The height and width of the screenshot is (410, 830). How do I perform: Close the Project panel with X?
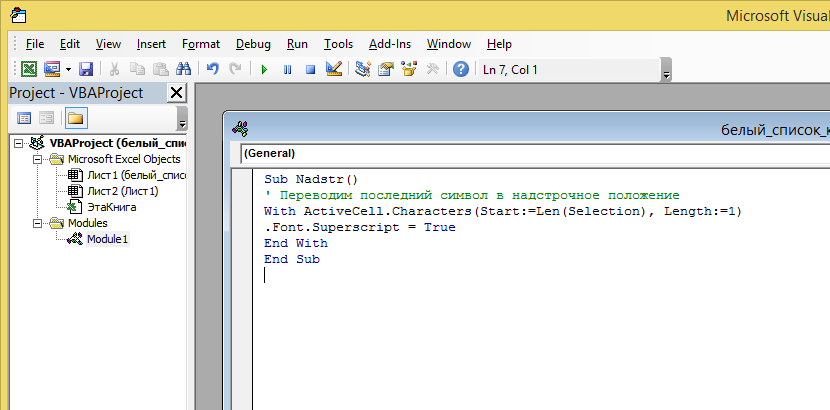(176, 93)
